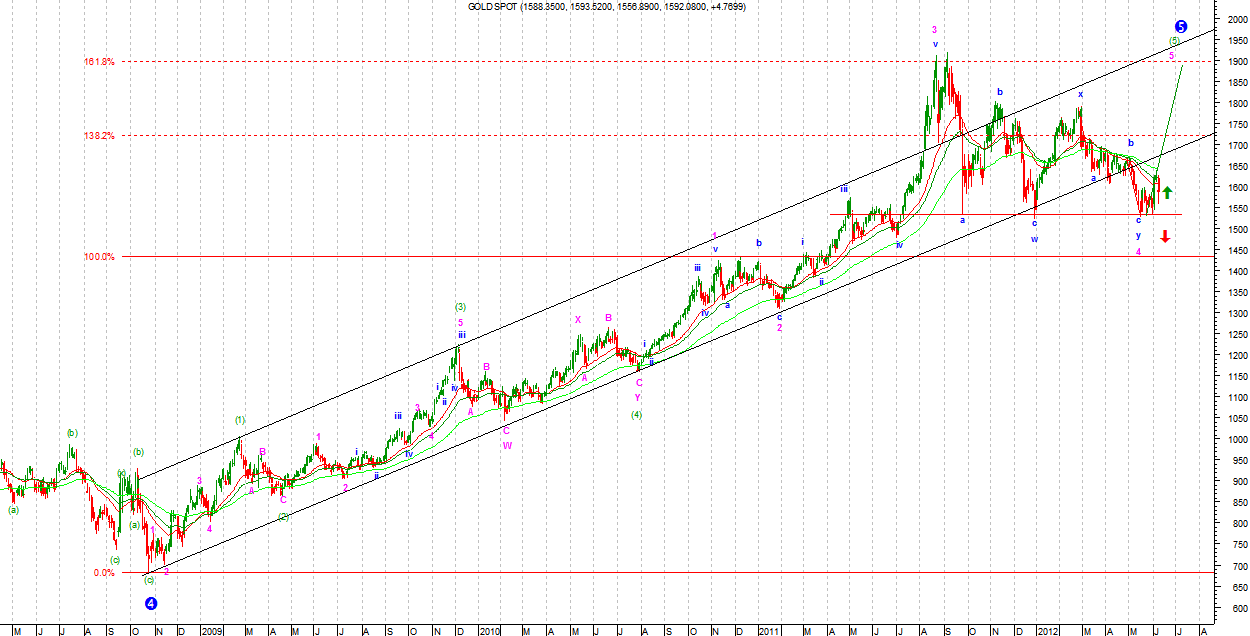This screenshot has height=636, width=1250.
Task: Select the pink W wave label
Action: point(507,445)
